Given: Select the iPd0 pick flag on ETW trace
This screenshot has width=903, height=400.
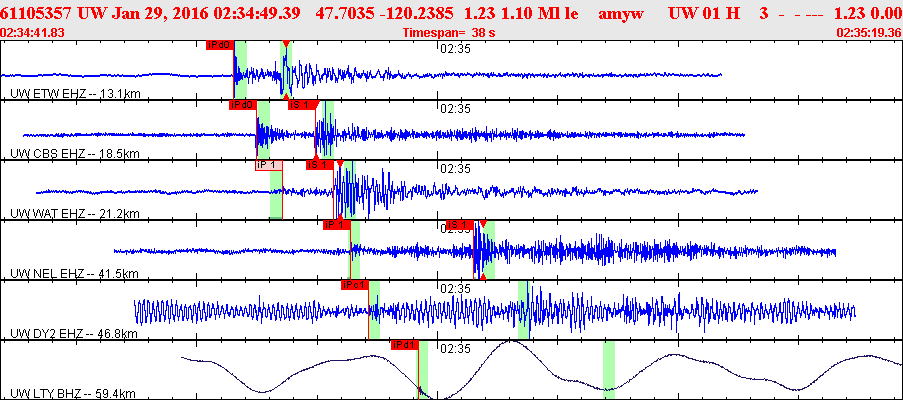Looking at the screenshot, I should tap(220, 45).
